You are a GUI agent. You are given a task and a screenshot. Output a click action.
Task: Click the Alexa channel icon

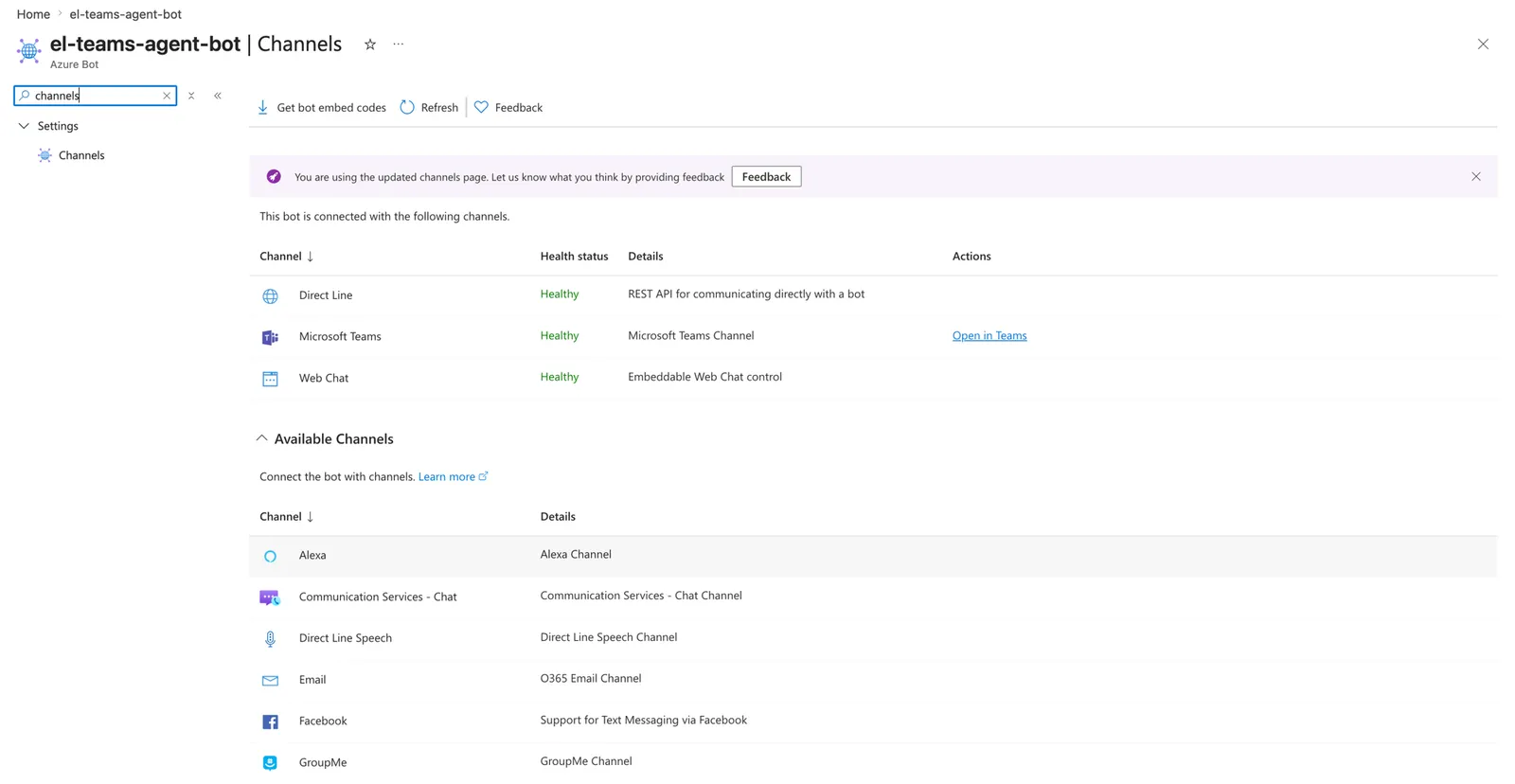click(x=270, y=557)
